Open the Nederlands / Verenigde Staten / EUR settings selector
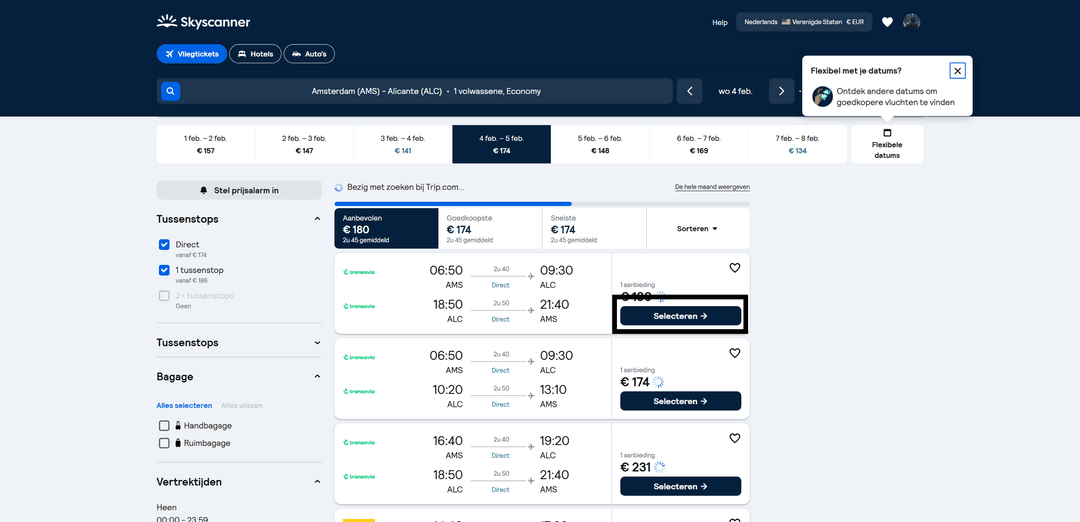Screen dimensions: 1080x522 804,22
